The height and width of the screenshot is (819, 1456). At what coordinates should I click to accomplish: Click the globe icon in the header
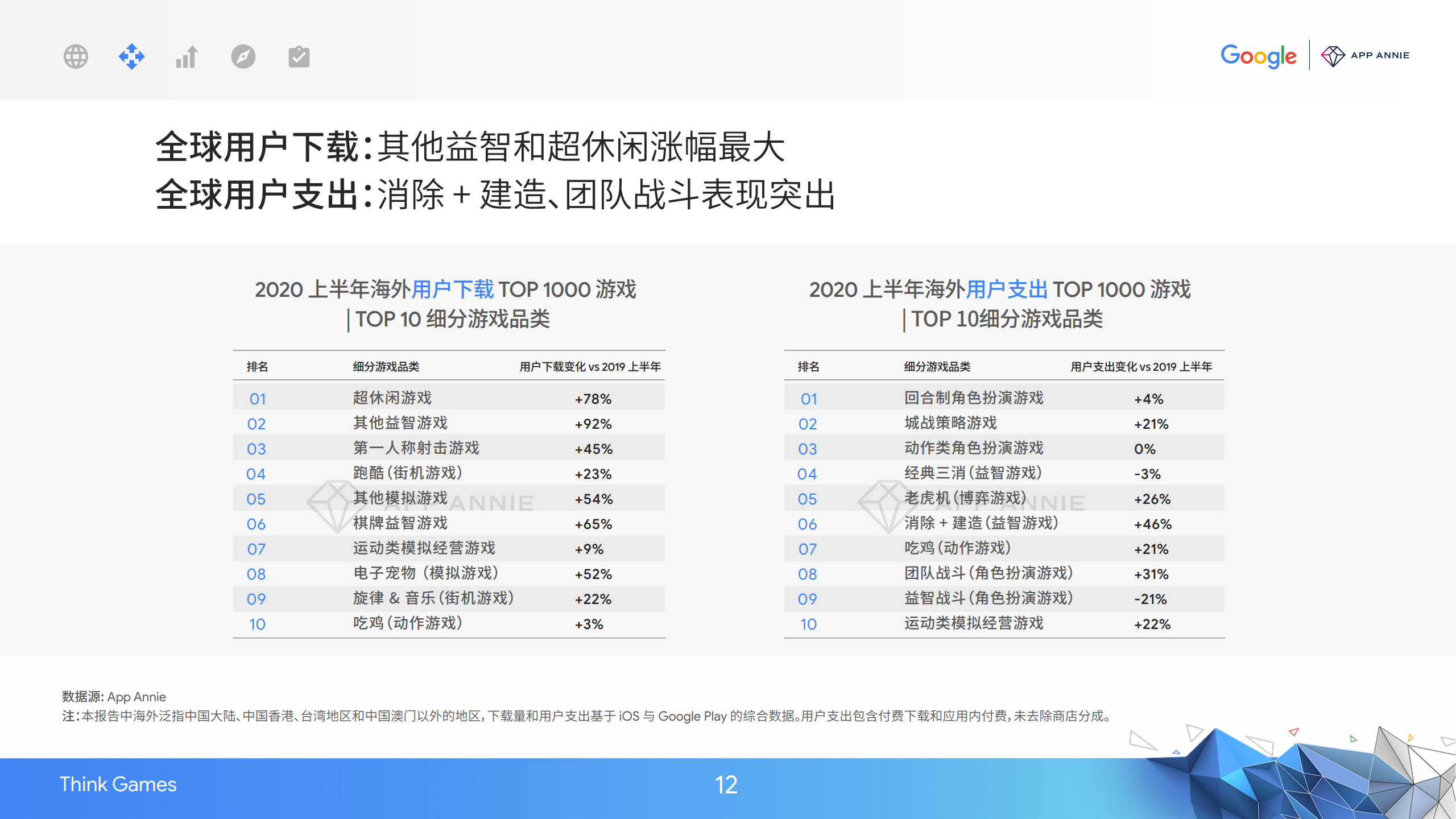pos(76,56)
